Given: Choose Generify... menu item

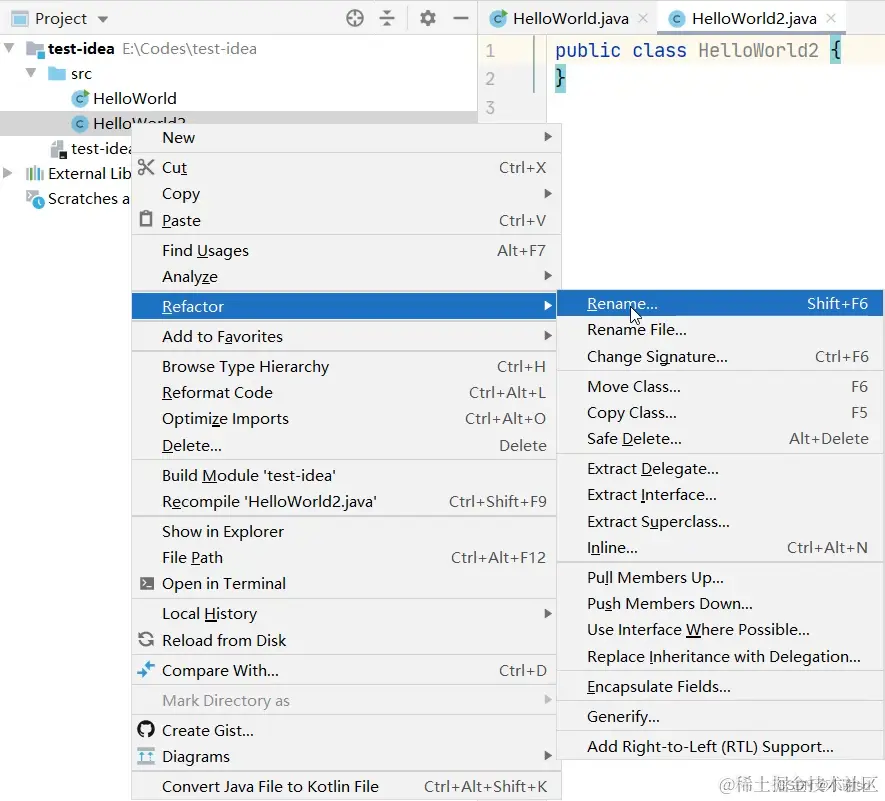Looking at the screenshot, I should pos(720,716).
